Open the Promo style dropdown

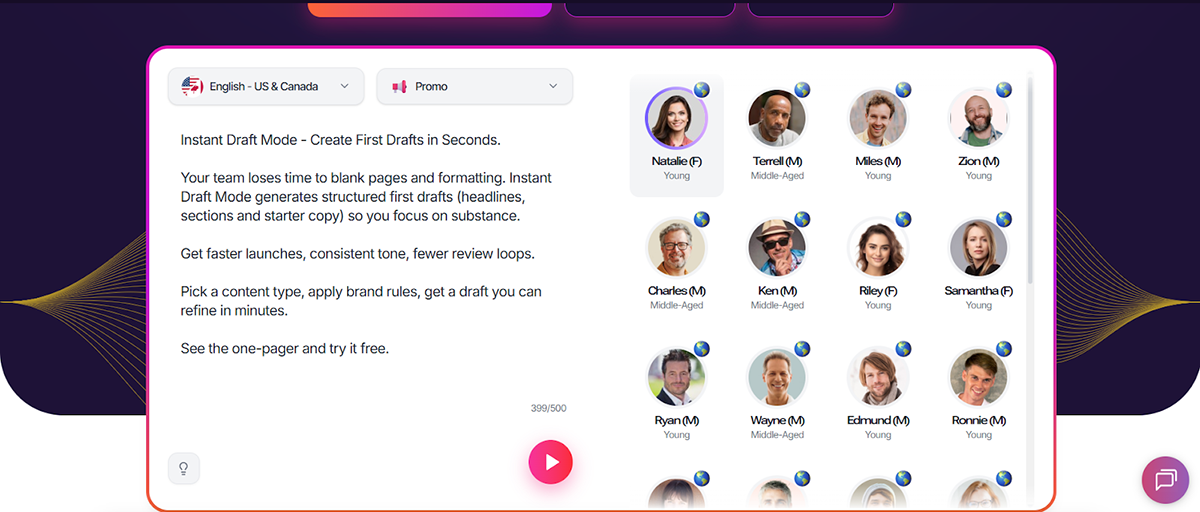click(x=553, y=86)
